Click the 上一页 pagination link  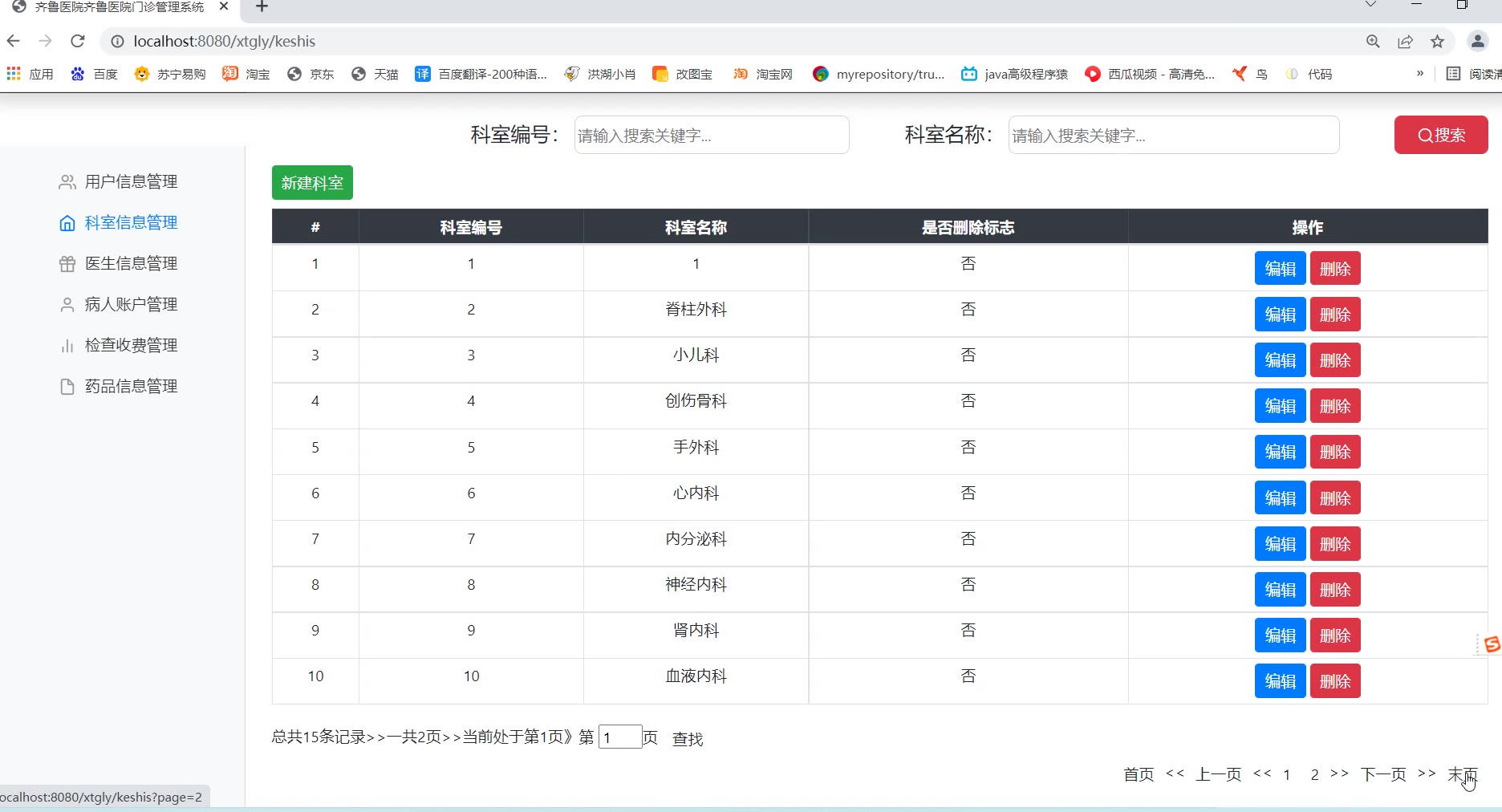pos(1219,774)
